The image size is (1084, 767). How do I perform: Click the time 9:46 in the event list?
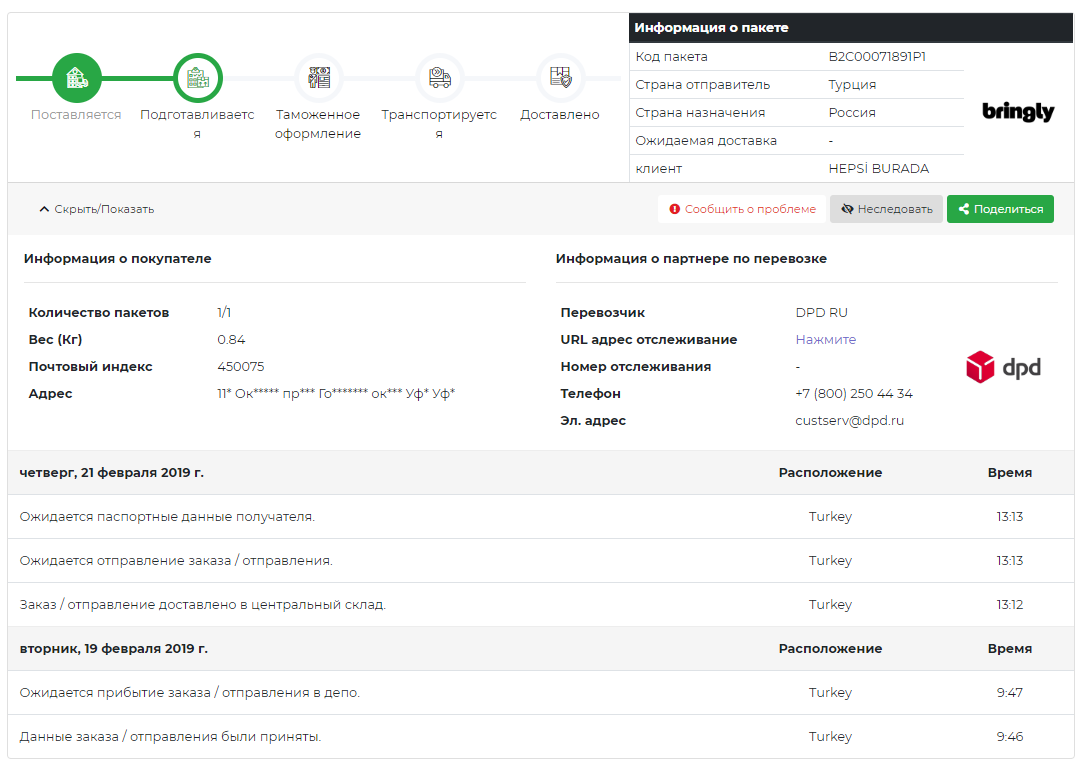(x=1009, y=737)
